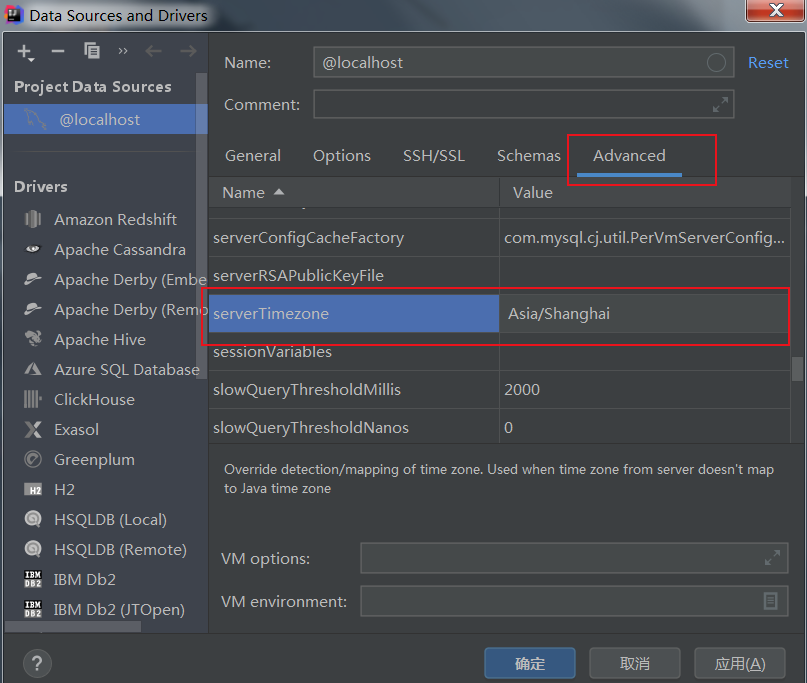
Task: Select slowQueryThresholdNanos property
Action: 354,427
